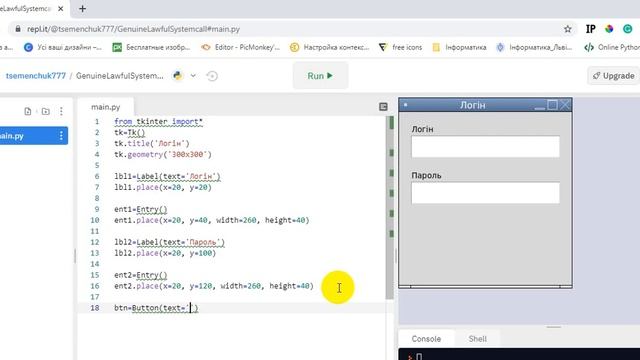Open the Інформатика_Льві bookmark

(534, 47)
